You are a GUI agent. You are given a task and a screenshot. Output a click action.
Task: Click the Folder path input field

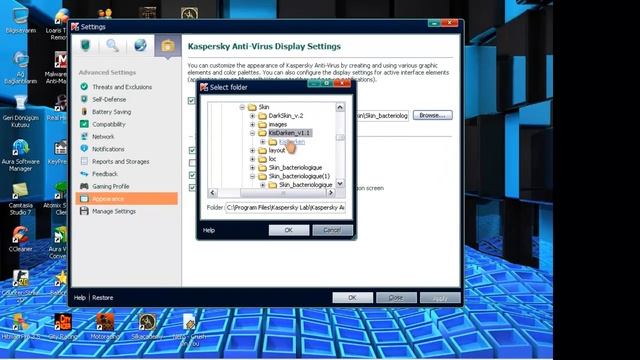coord(285,208)
